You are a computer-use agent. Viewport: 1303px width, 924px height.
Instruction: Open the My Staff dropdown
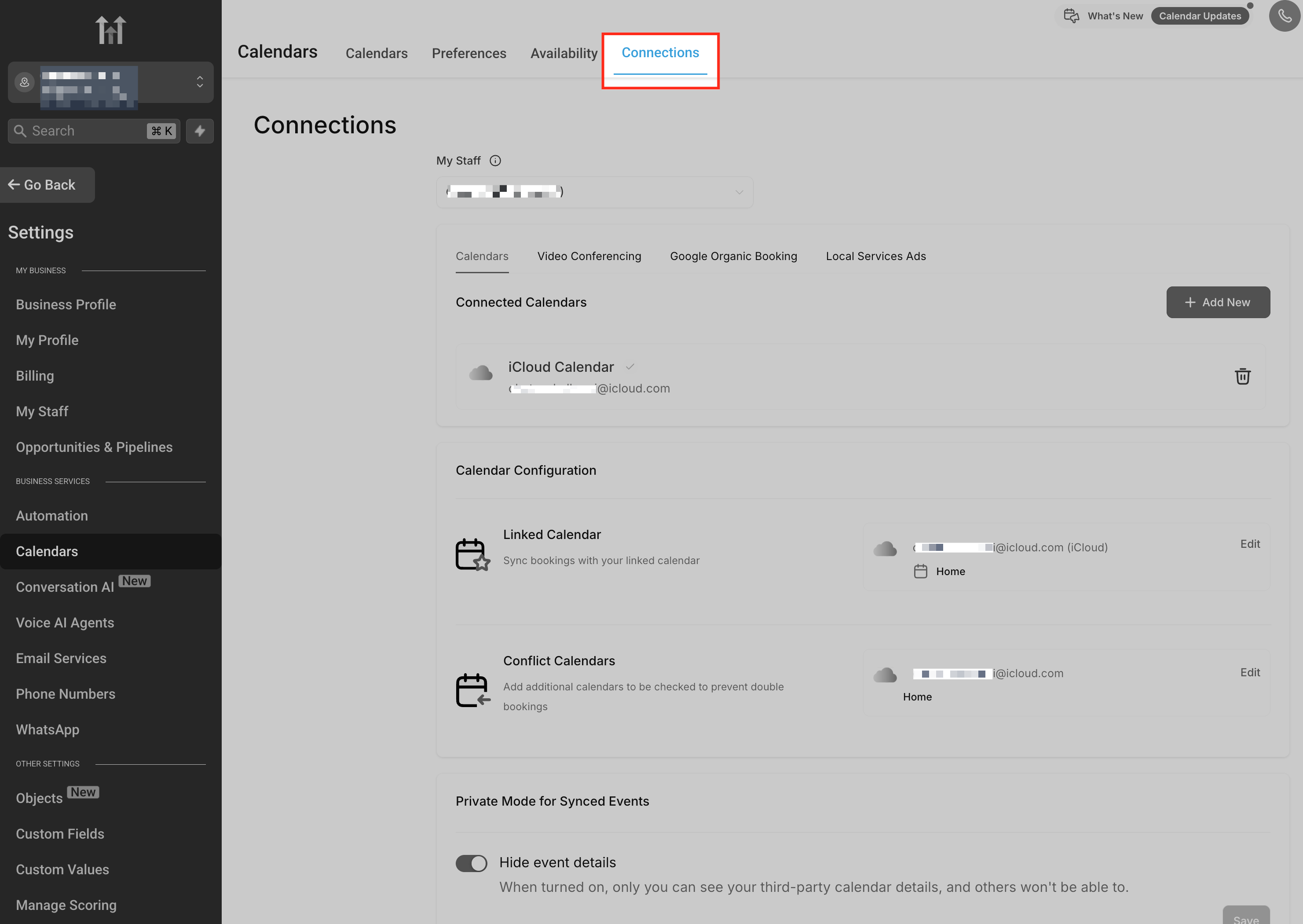pyautogui.click(x=594, y=192)
